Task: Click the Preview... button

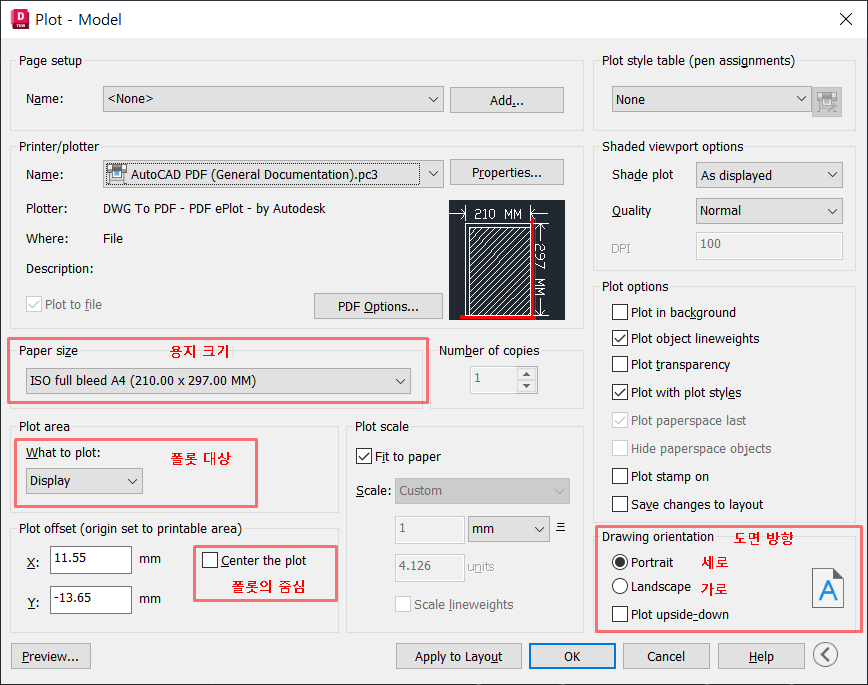Action: tap(50, 656)
